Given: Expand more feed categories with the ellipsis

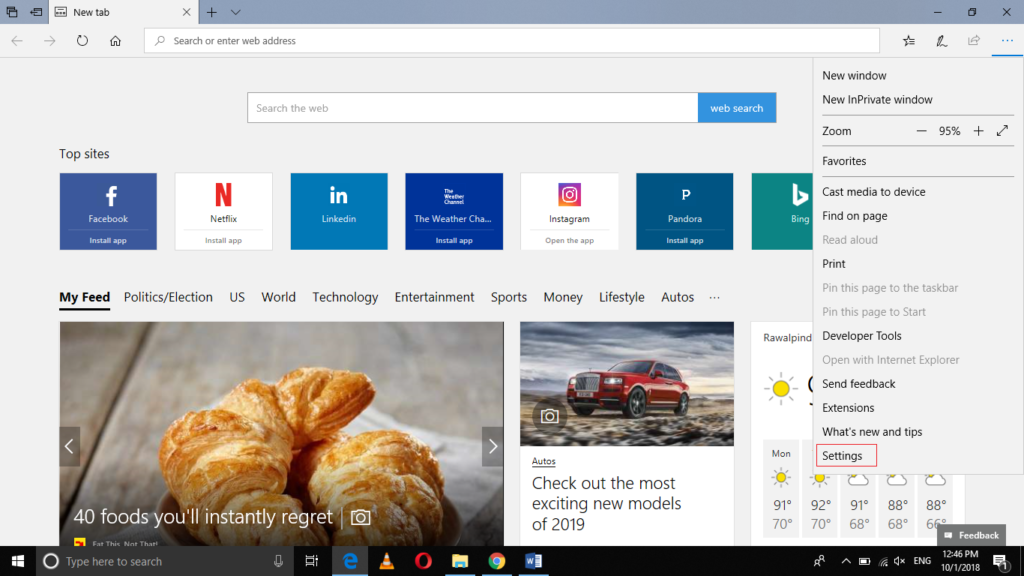Looking at the screenshot, I should click(714, 297).
